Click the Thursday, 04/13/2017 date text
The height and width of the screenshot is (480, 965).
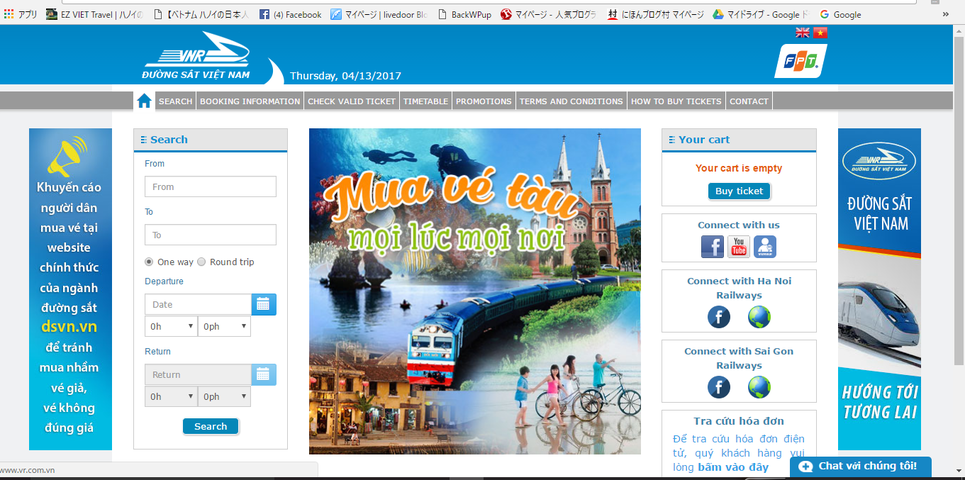coord(345,76)
